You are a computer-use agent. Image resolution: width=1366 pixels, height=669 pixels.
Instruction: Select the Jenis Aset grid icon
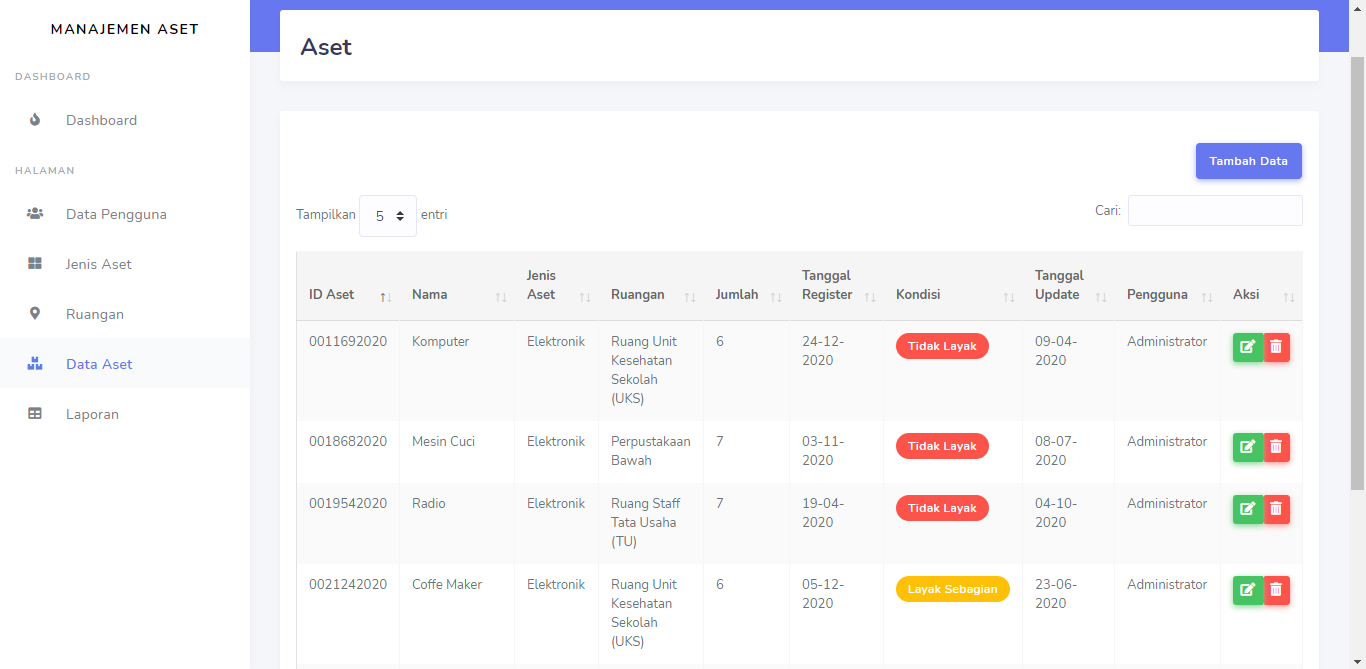tap(34, 263)
